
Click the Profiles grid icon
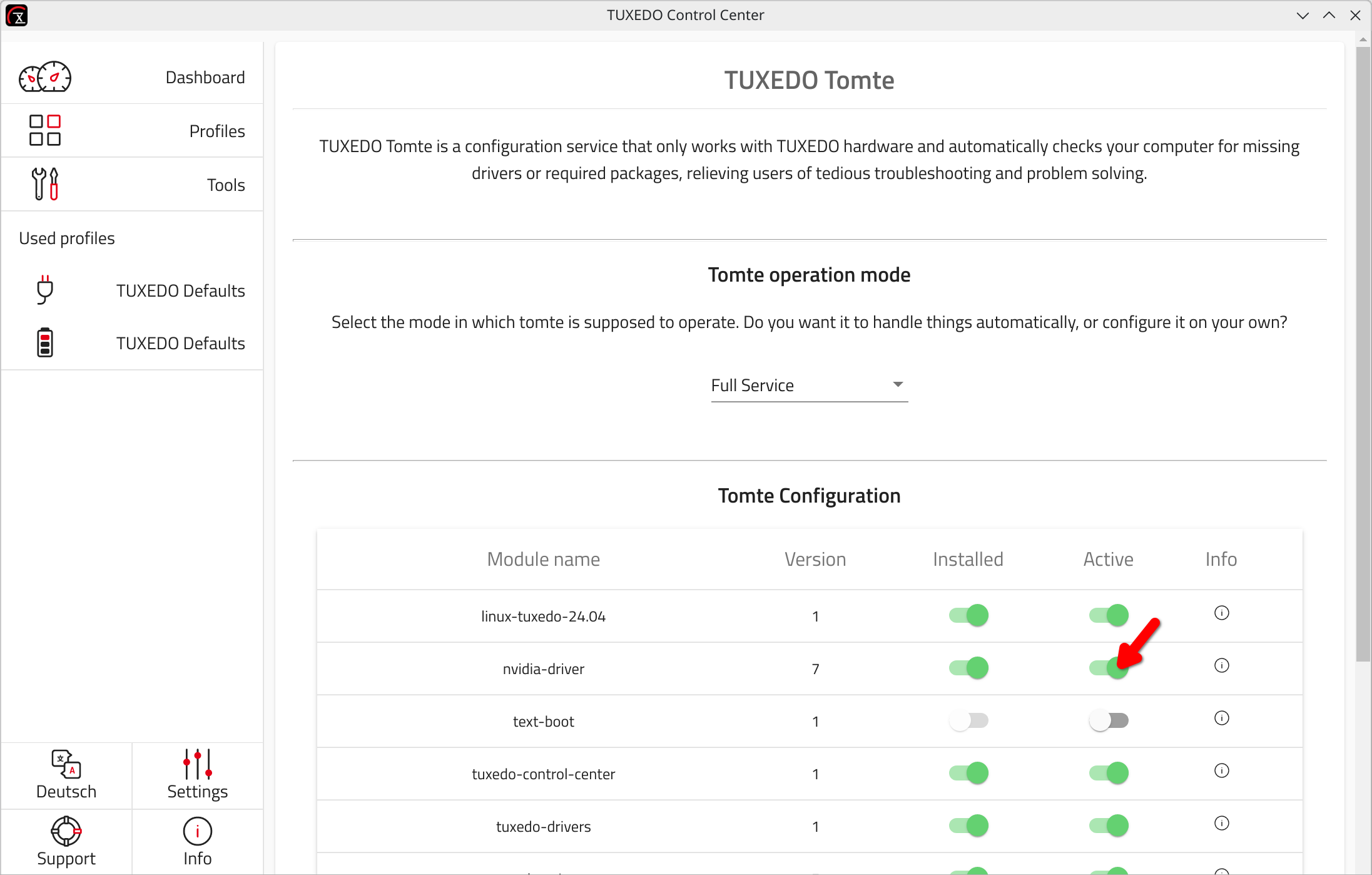tap(45, 130)
